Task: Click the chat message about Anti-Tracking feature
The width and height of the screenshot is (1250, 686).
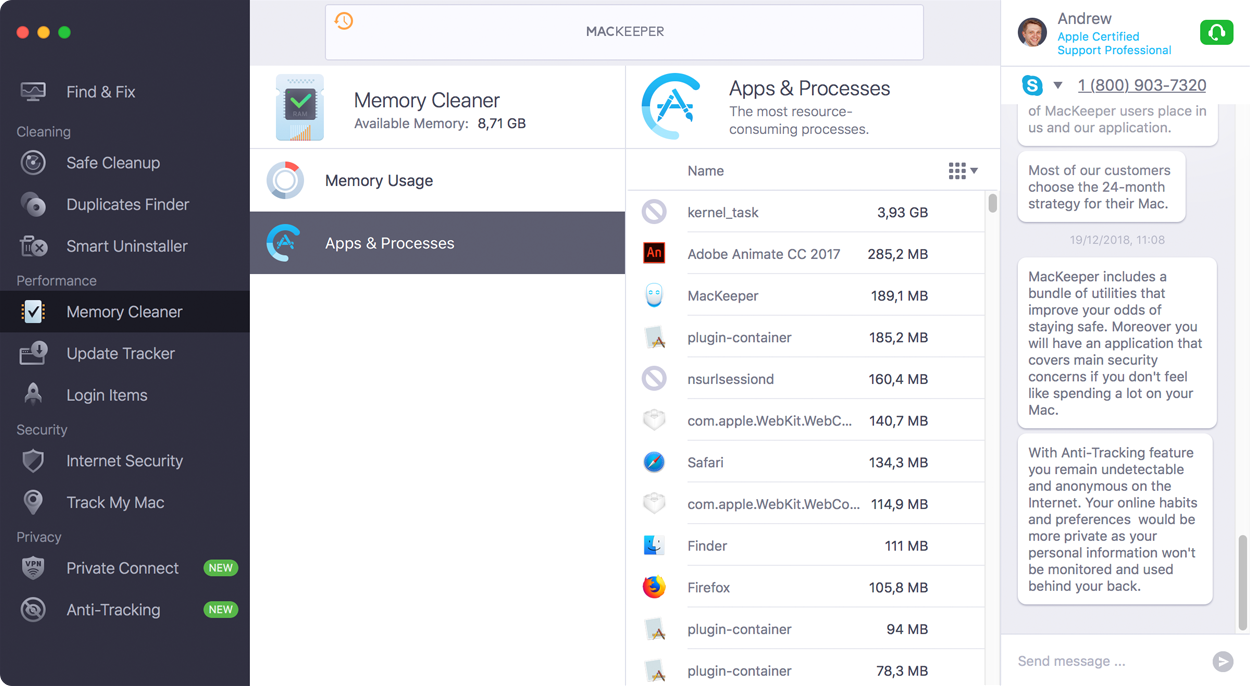Action: pyautogui.click(x=1115, y=519)
